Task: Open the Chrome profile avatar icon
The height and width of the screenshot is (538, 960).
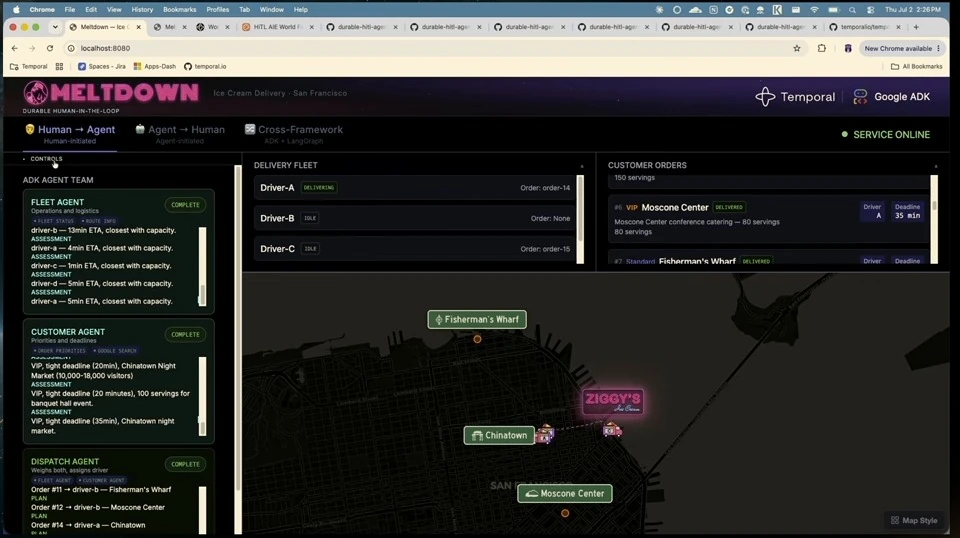Action: pyautogui.click(x=847, y=48)
